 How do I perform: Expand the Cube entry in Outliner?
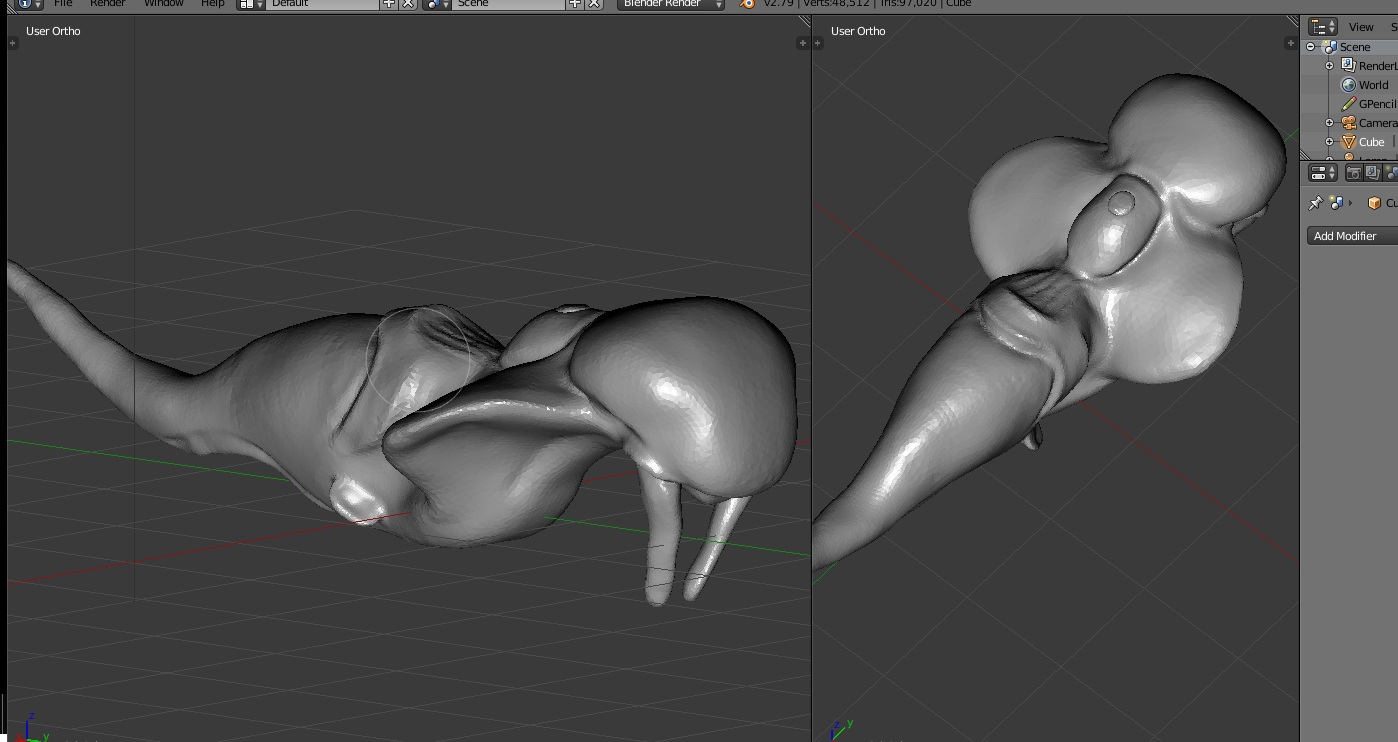point(1330,142)
